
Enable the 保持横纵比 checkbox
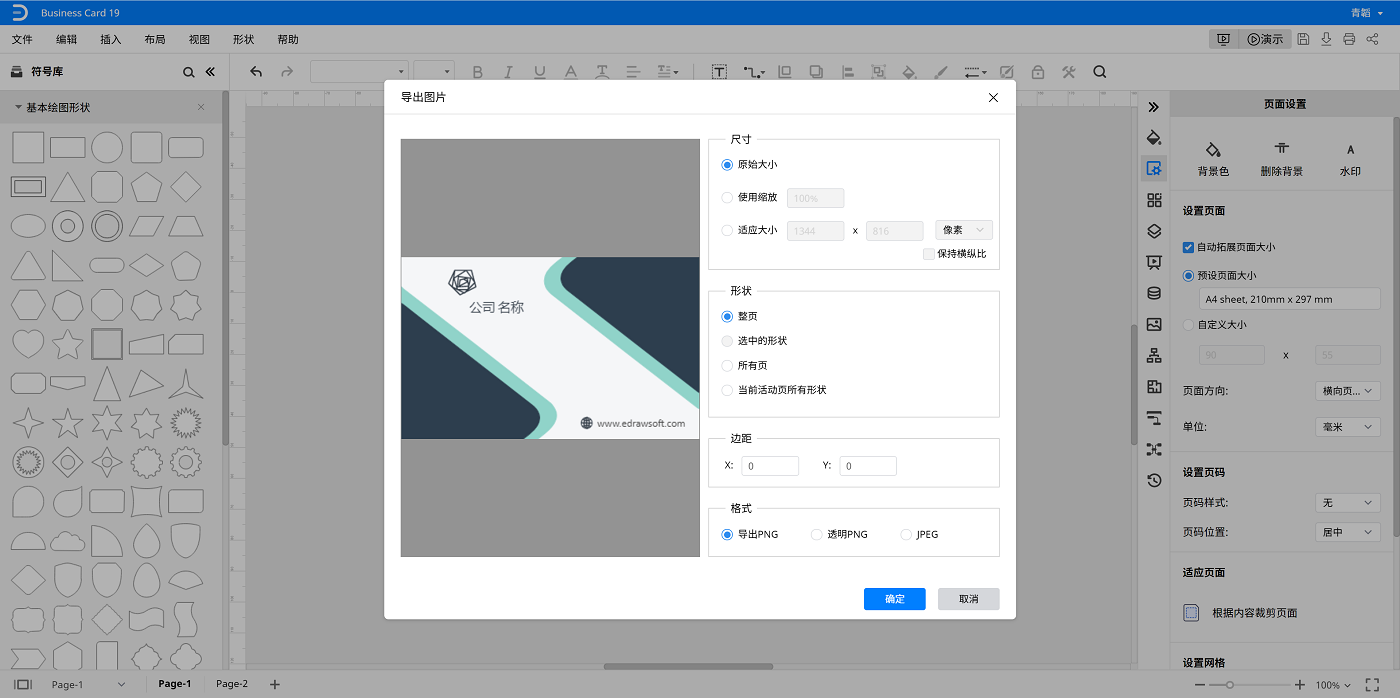929,254
